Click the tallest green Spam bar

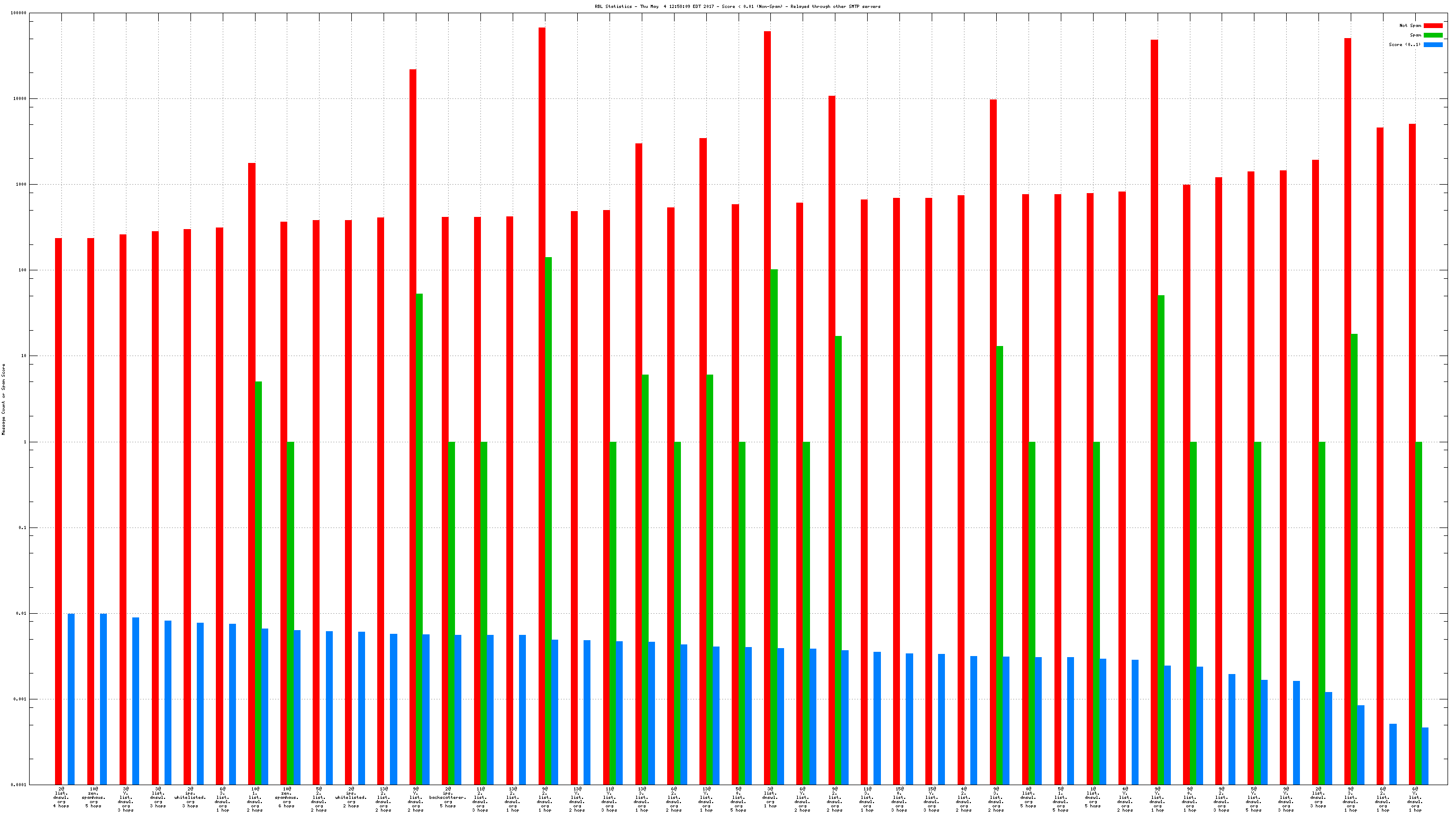pos(548,508)
